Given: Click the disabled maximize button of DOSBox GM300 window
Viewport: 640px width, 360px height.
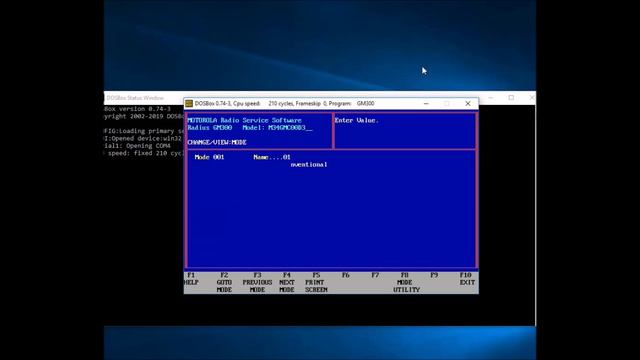Looking at the screenshot, I should click(x=447, y=104).
